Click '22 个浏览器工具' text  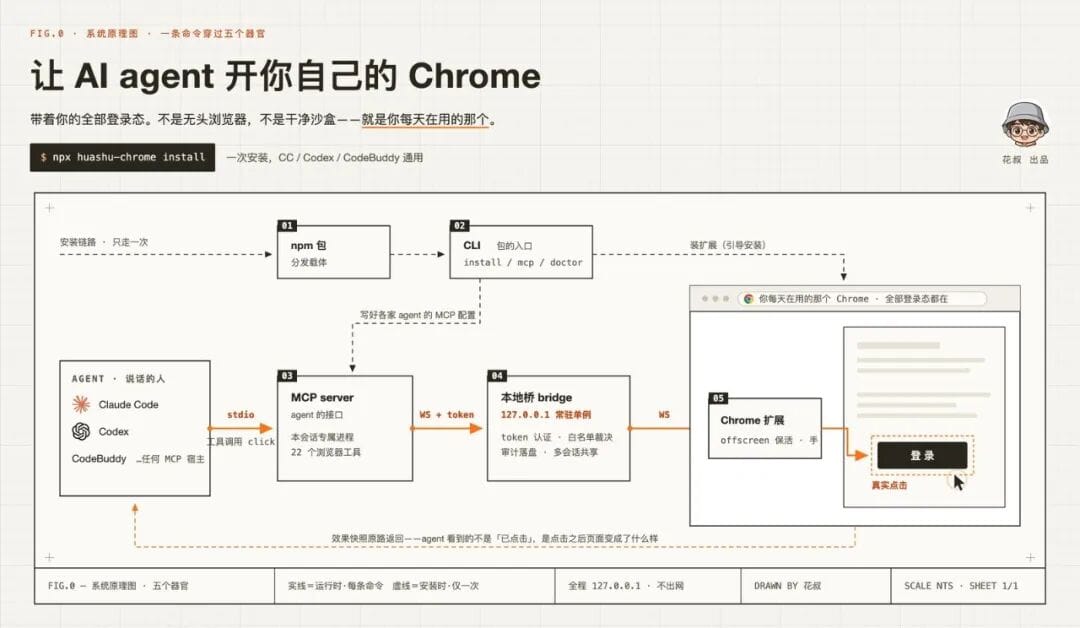325,452
